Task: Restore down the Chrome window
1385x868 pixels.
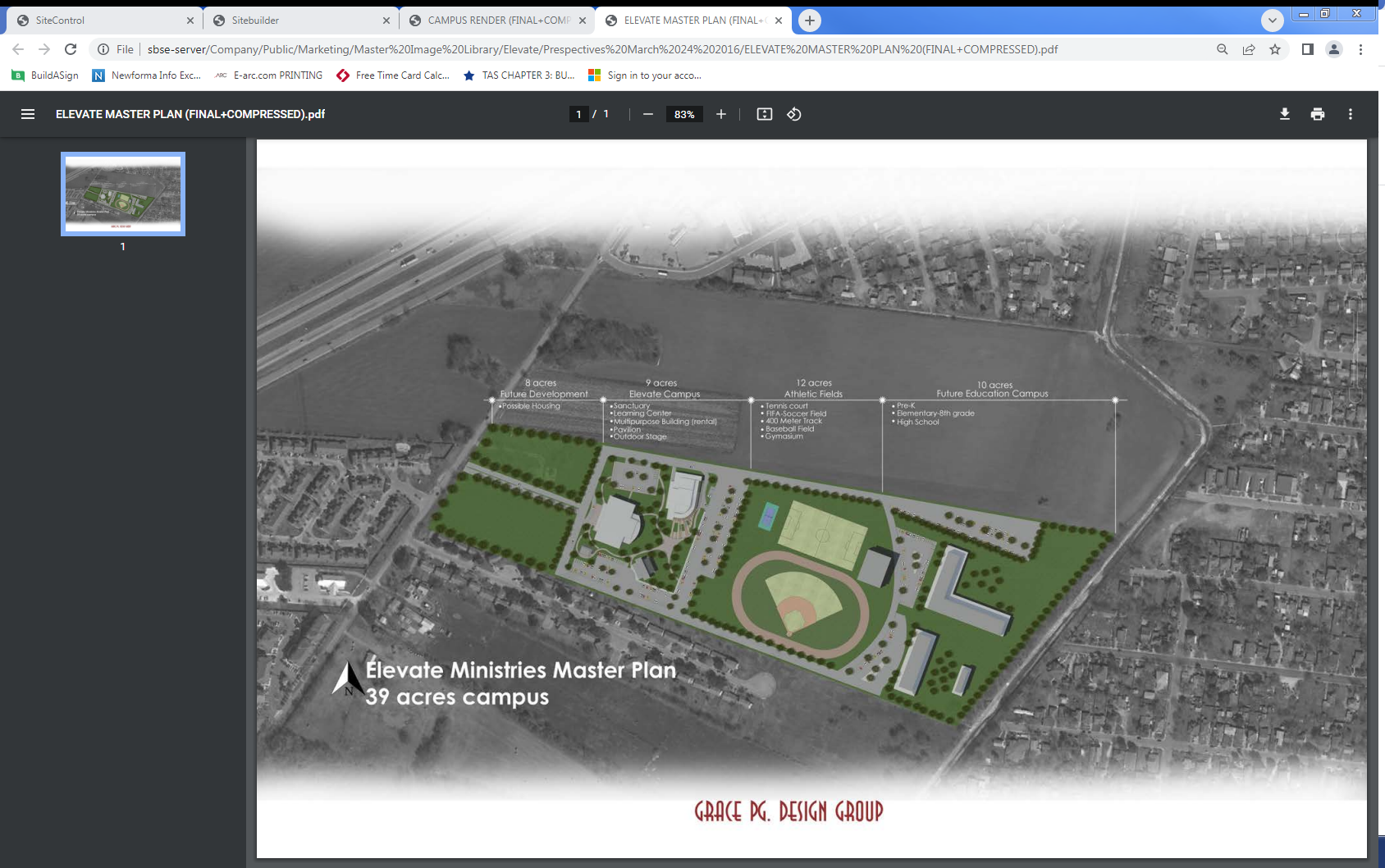Action: point(1324,14)
